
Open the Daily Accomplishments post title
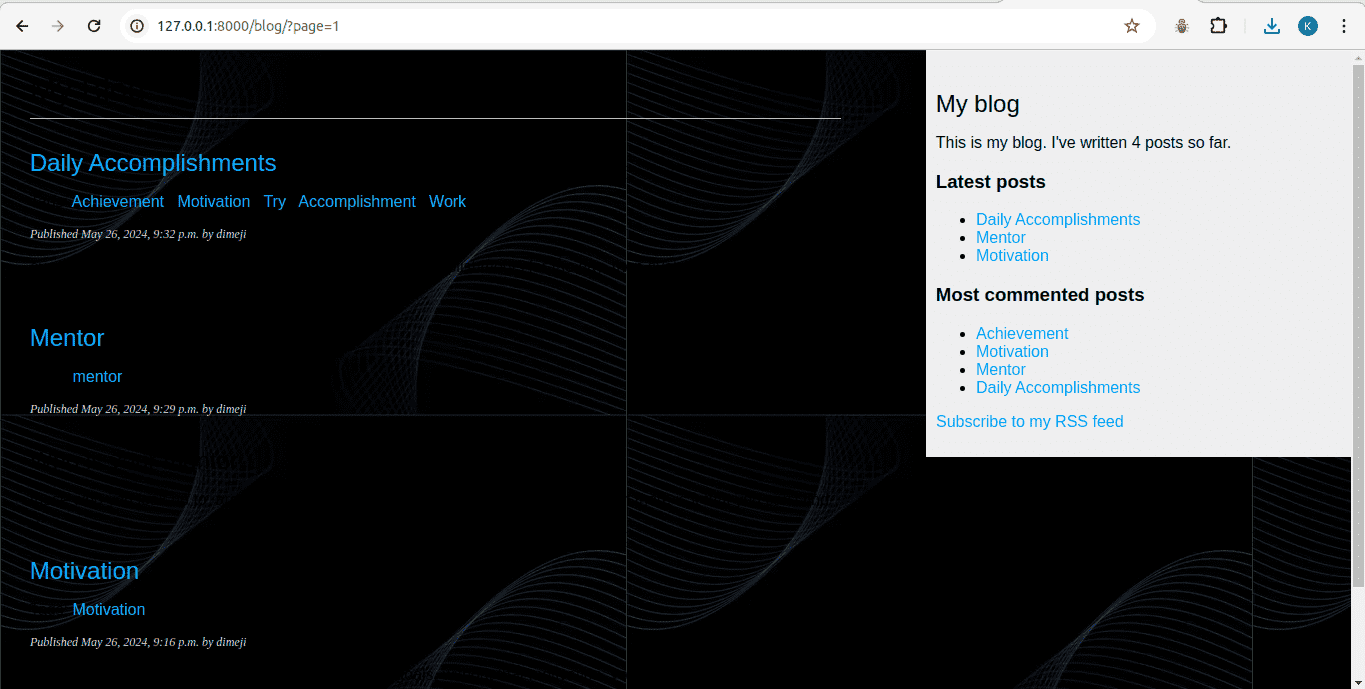153,163
